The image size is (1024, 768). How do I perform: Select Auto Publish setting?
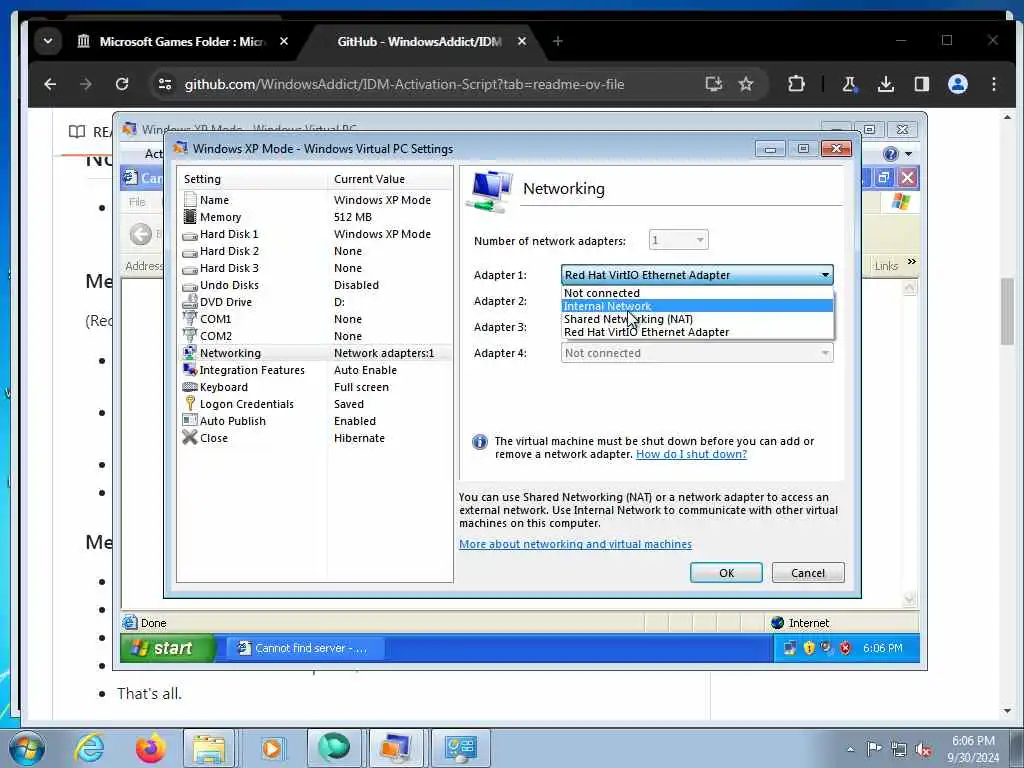coord(315,421)
